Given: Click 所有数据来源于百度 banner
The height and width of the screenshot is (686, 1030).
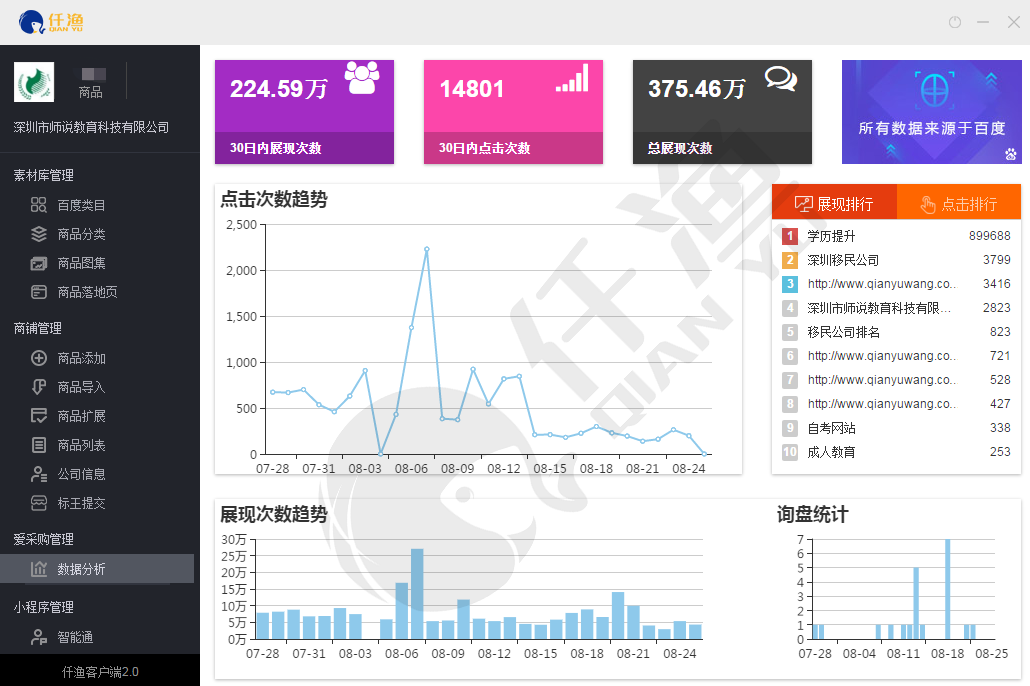Looking at the screenshot, I should click(931, 112).
